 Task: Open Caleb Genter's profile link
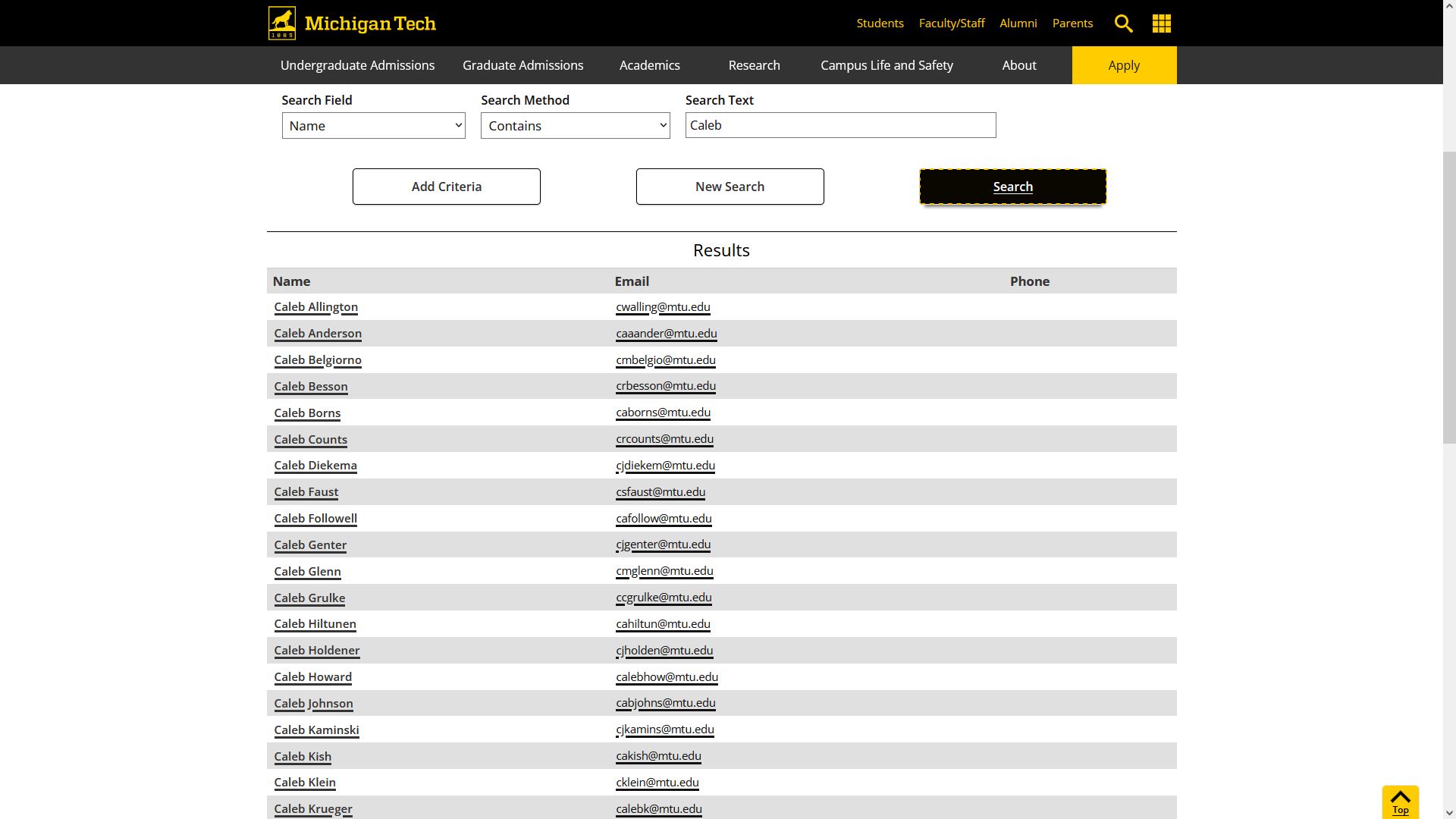pos(310,545)
